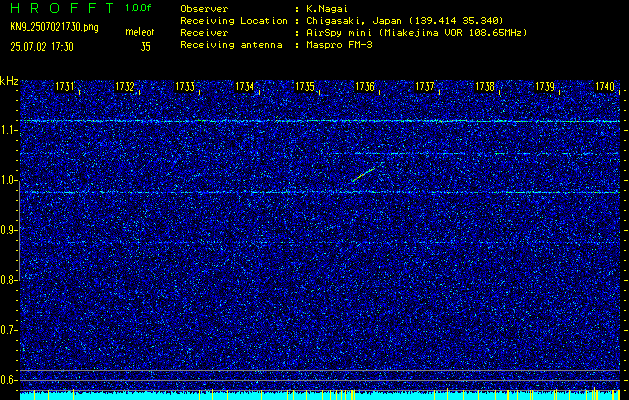Click the 1734 time marker

click(x=245, y=86)
